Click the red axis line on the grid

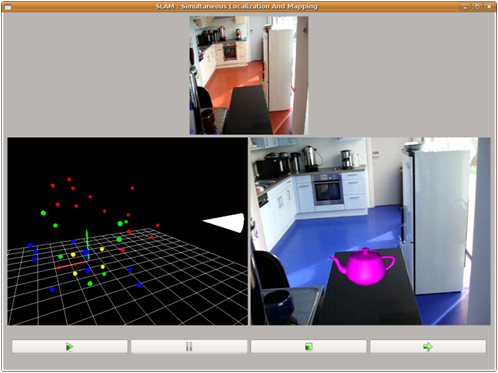pos(71,265)
